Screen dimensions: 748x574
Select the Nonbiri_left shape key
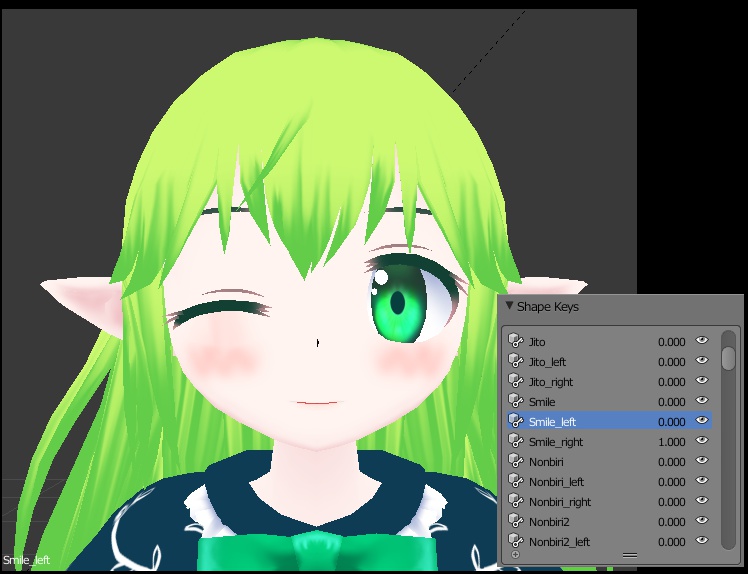[556, 482]
